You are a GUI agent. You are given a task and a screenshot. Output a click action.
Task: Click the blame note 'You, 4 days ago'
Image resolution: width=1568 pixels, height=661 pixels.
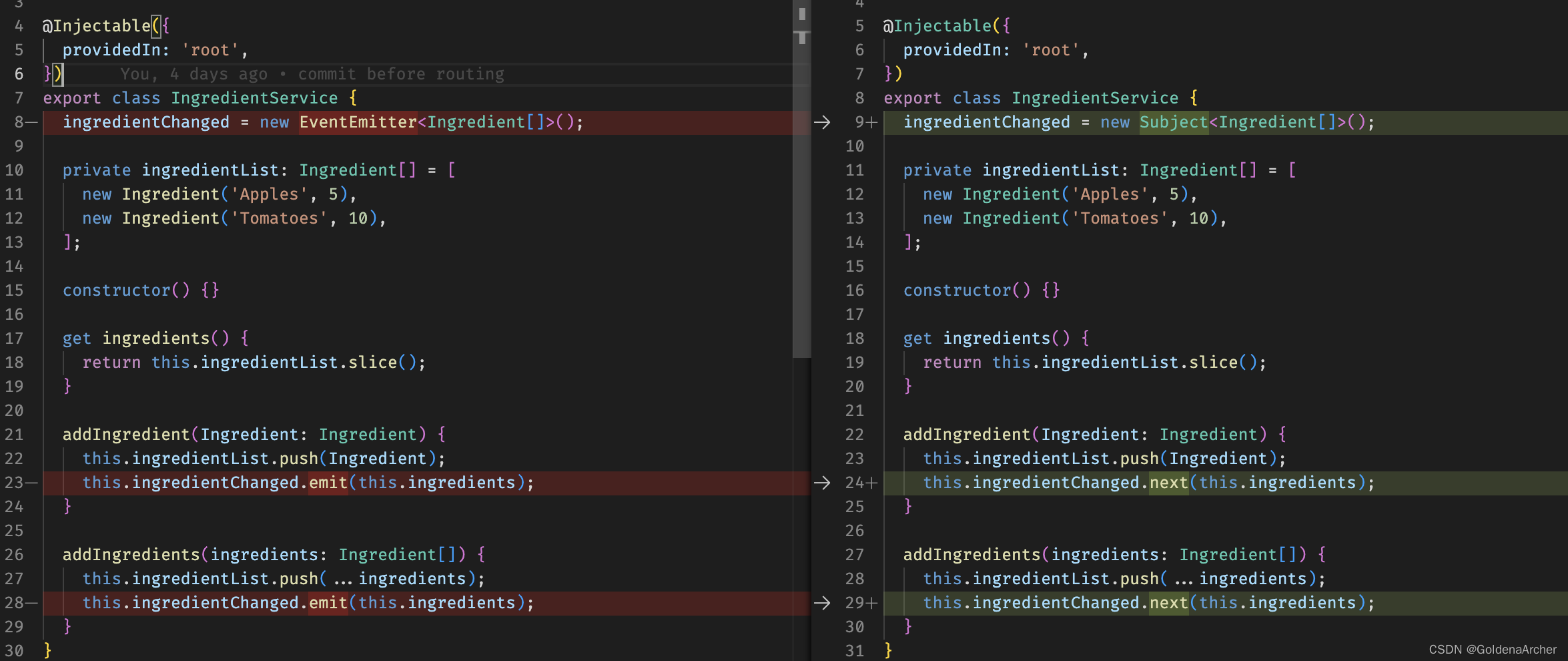tap(193, 74)
